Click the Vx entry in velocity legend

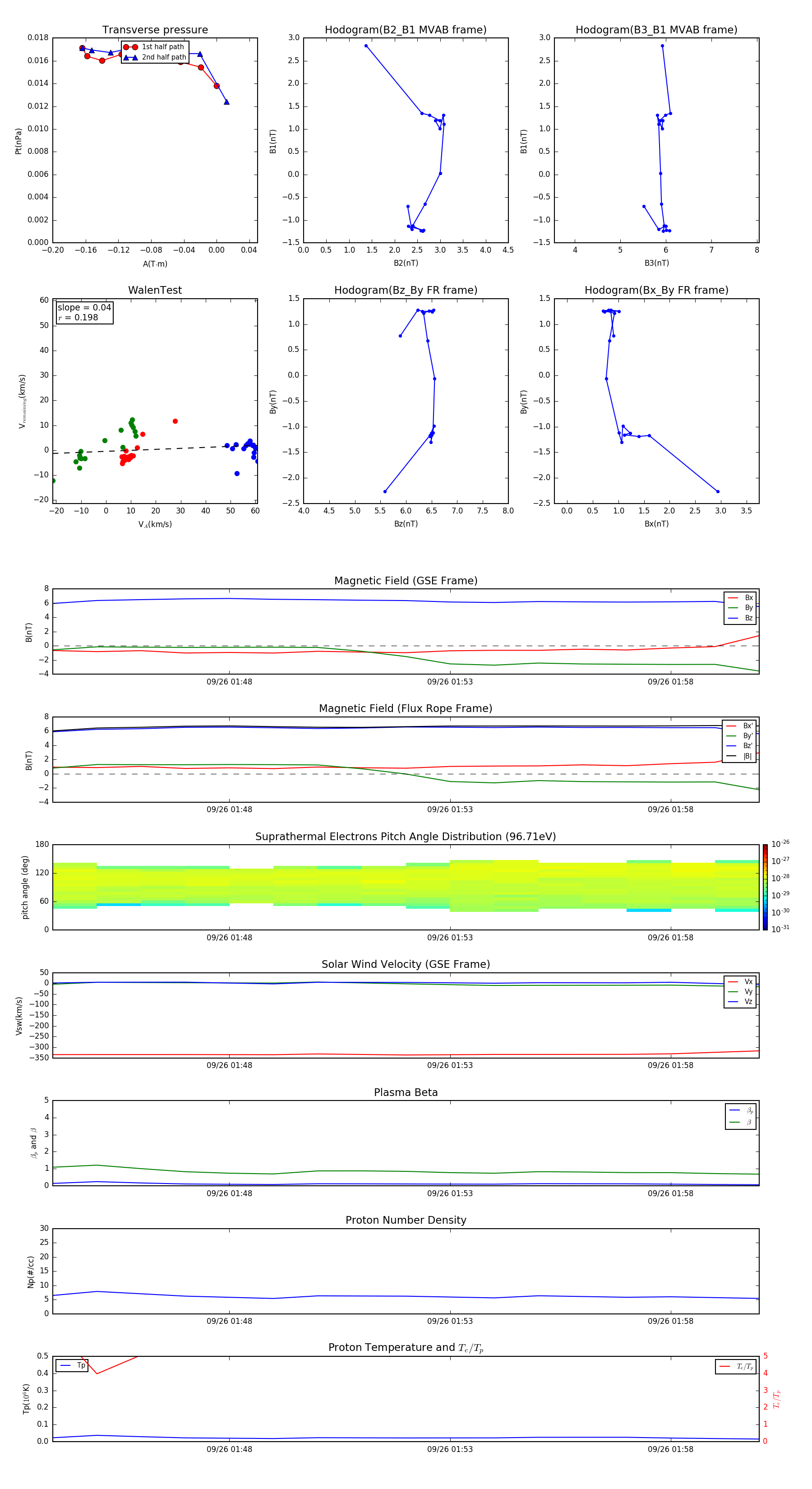pos(740,981)
